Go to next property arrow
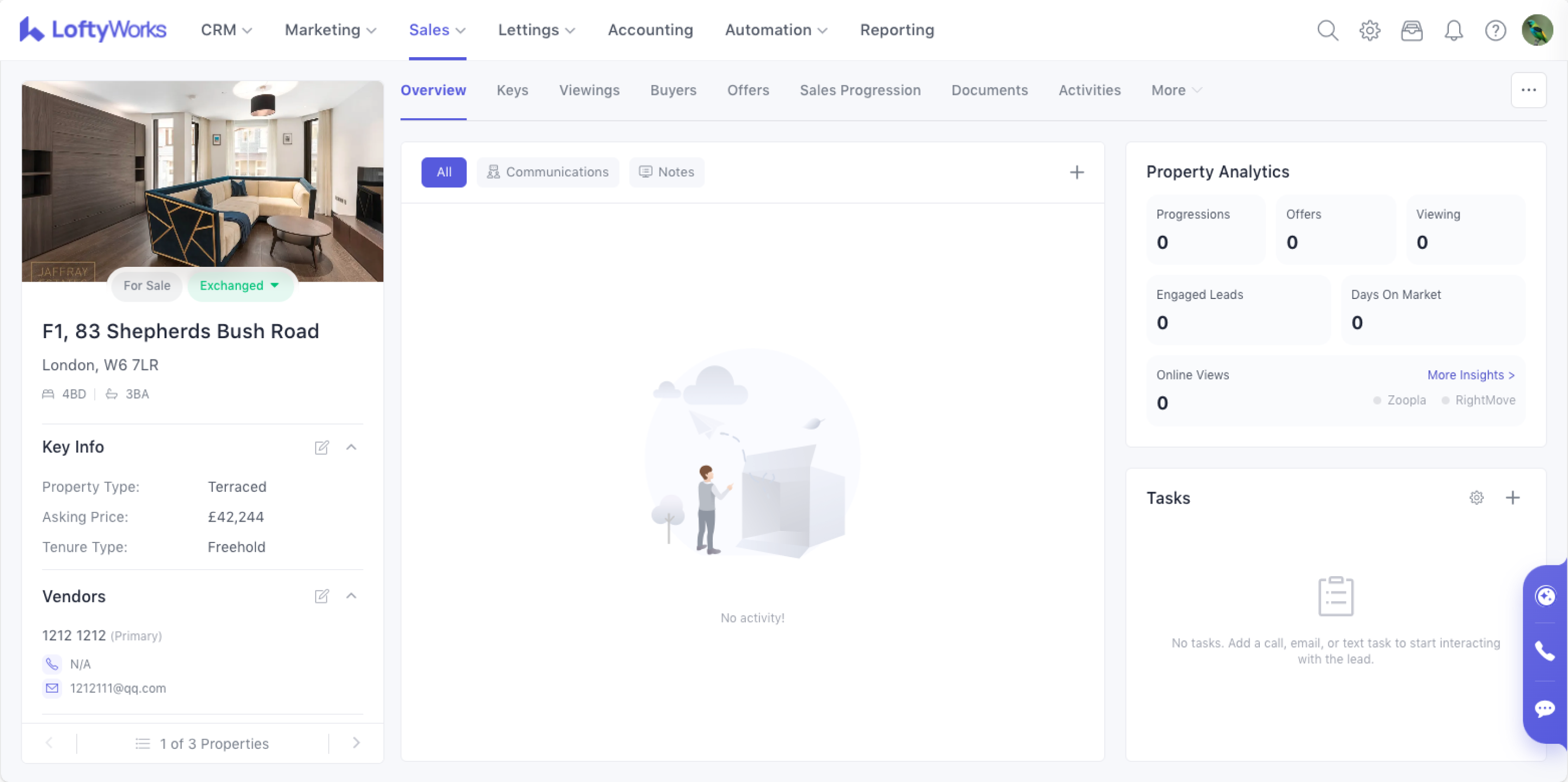Viewport: 1568px width, 782px height. pos(356,742)
